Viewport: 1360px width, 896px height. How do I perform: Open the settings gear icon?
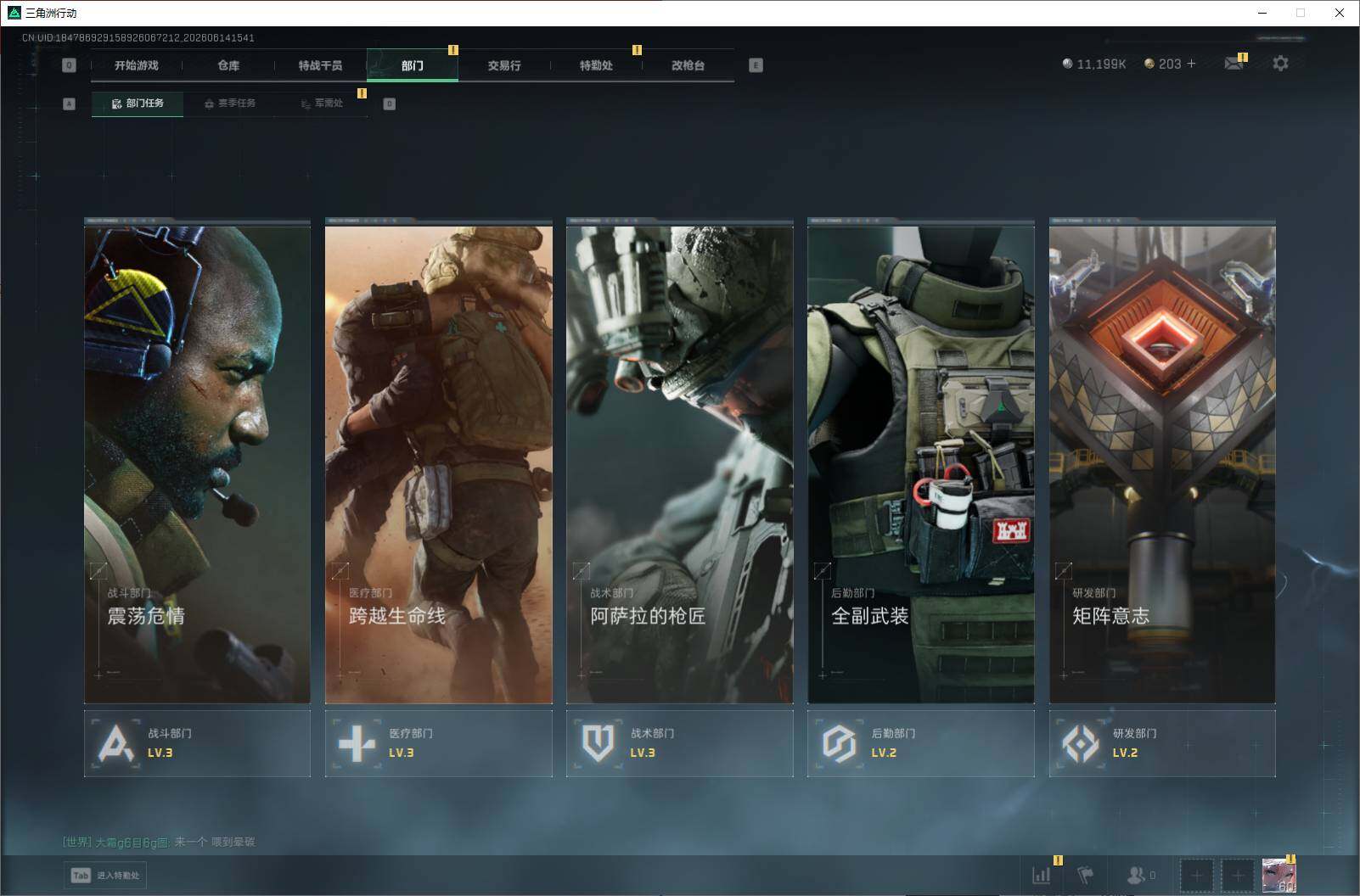[1280, 63]
